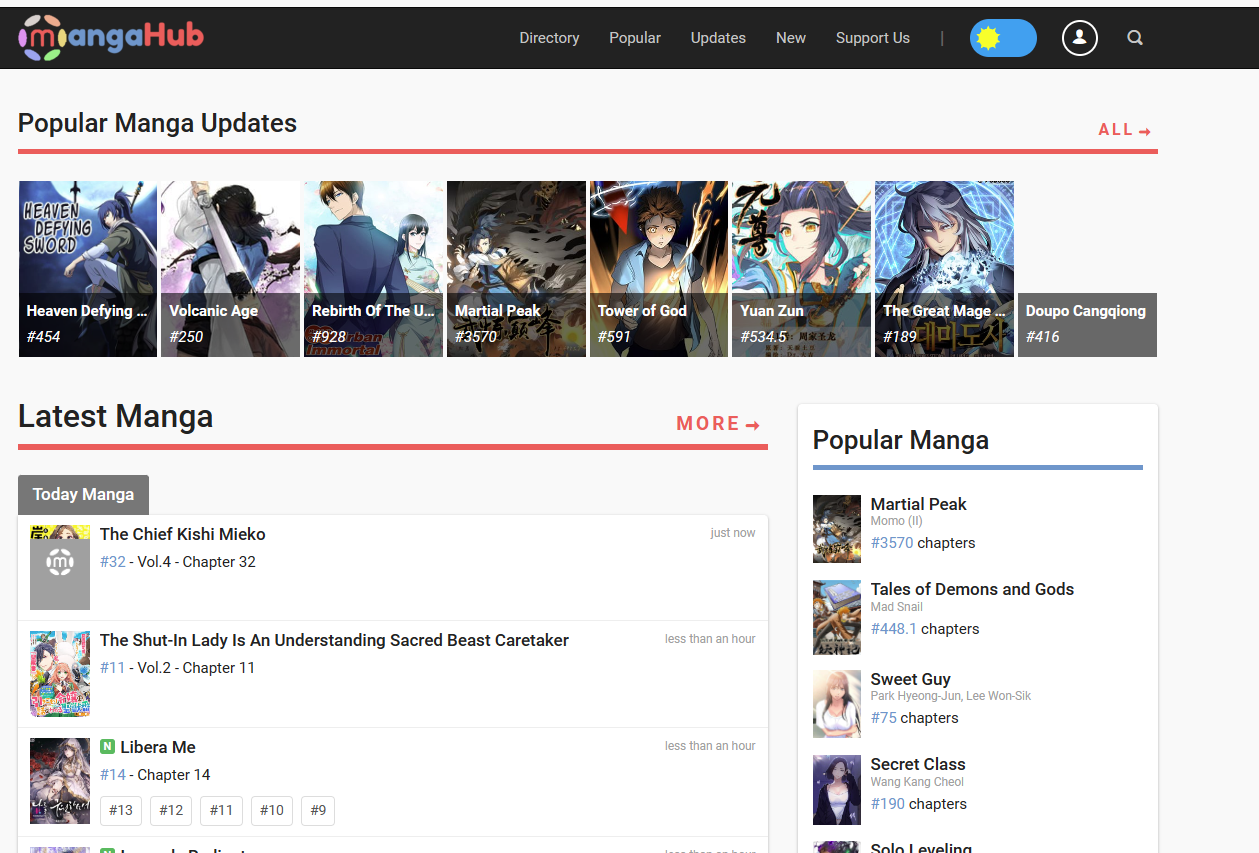
Task: Open the Popular menu item
Action: pos(635,38)
